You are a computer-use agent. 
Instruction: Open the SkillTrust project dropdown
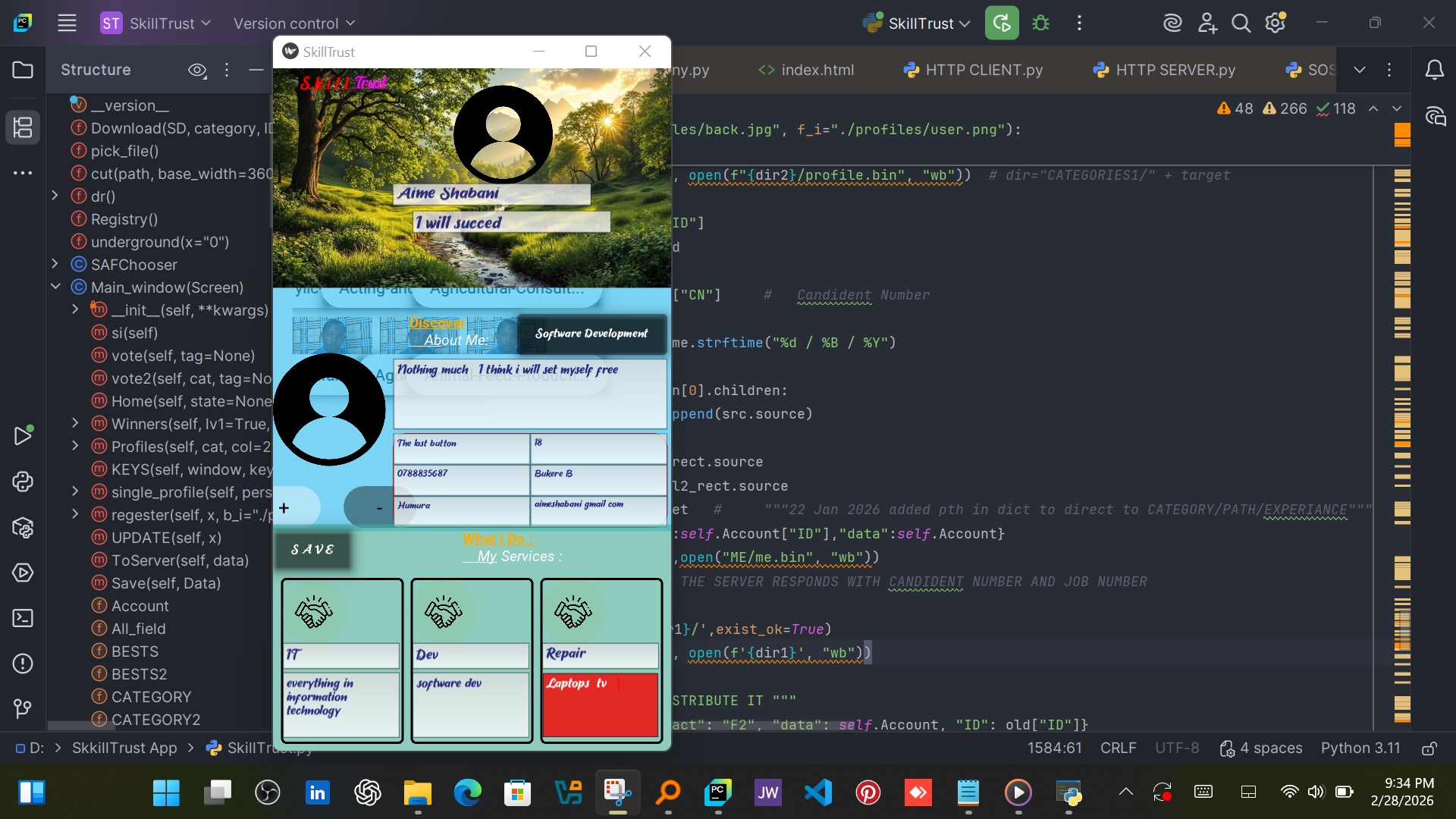pyautogui.click(x=155, y=24)
